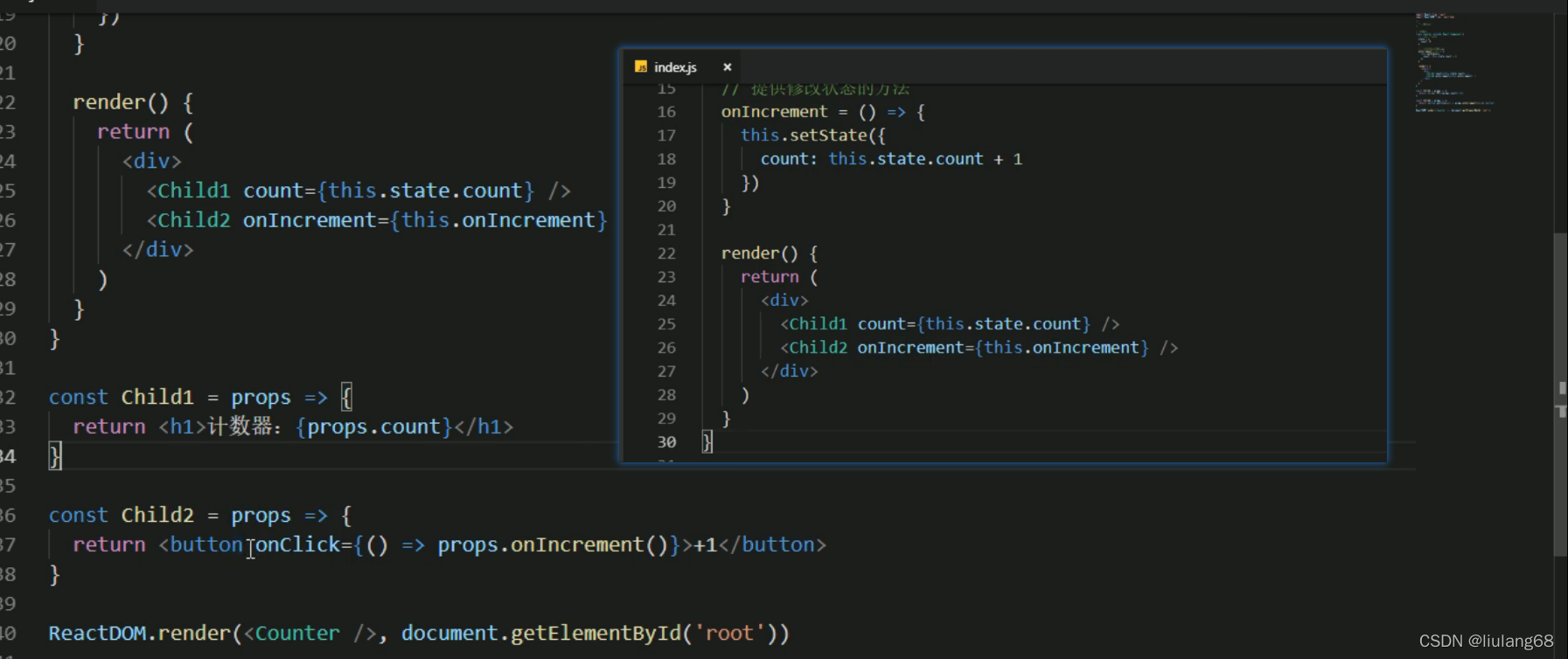Click 'return (' in main editor
Image resolution: width=1568 pixels, height=659 pixels.
145,132
